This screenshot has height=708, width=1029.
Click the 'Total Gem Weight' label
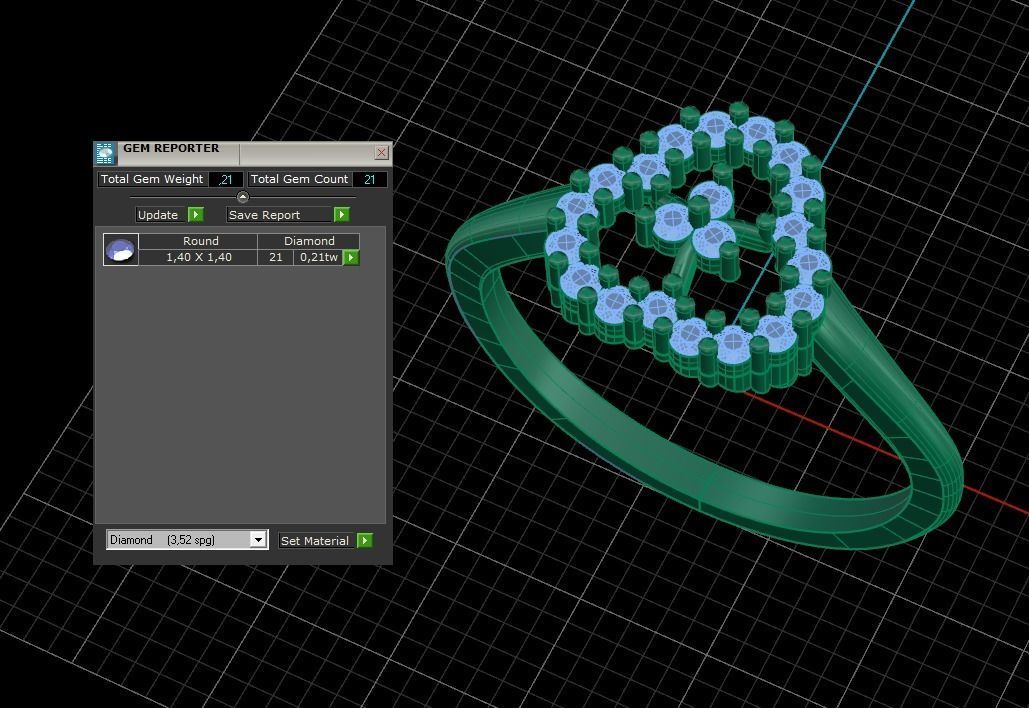(x=152, y=179)
